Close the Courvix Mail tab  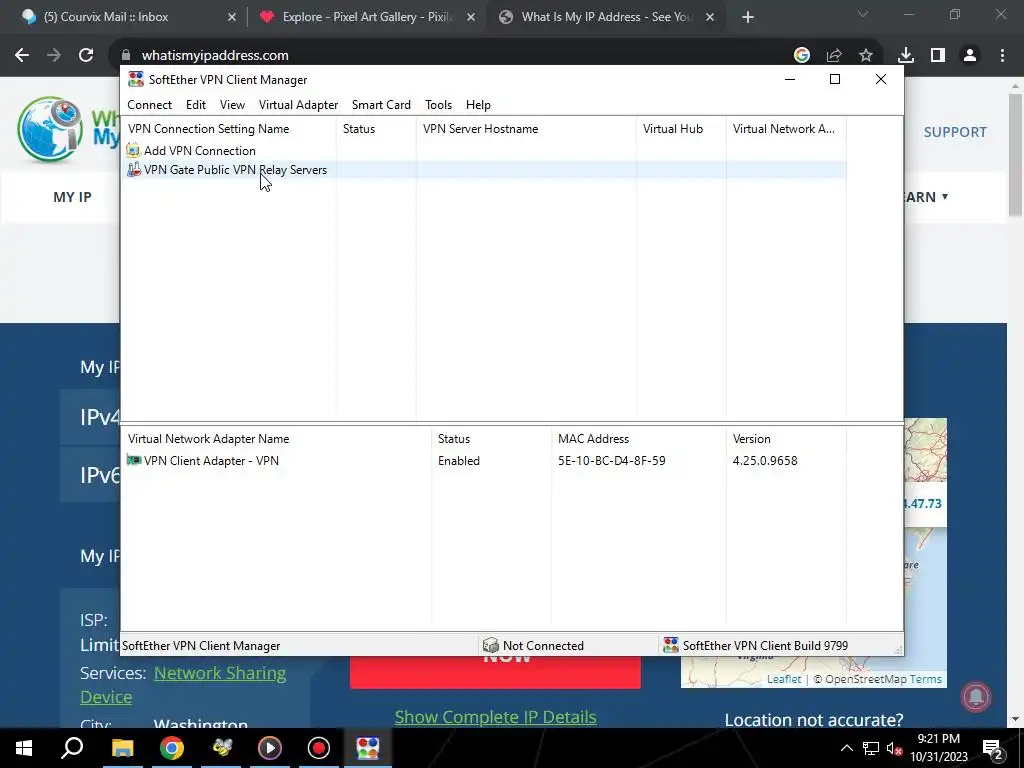232,17
